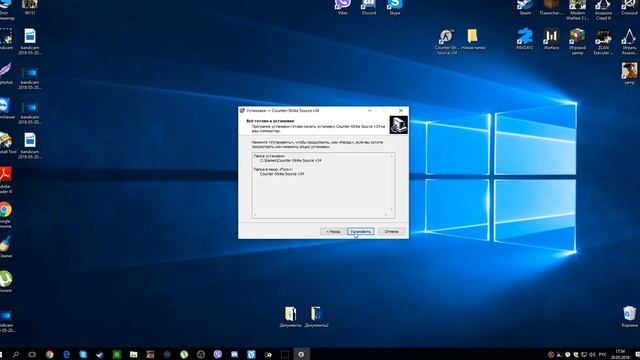Screen dimensions: 640x360
Task: Open Viber from the taskbar
Action: click(x=218, y=354)
